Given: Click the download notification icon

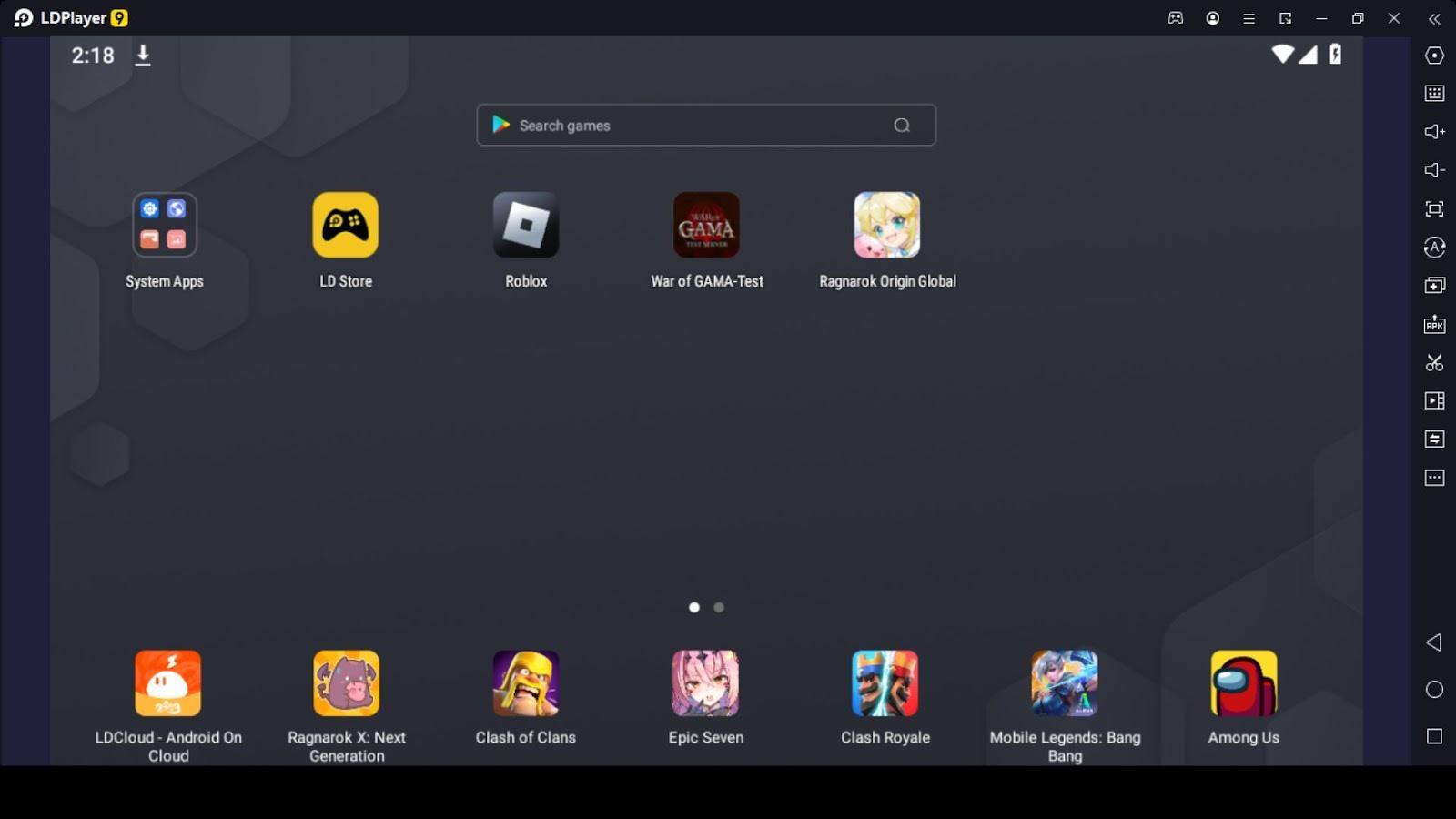Looking at the screenshot, I should (143, 56).
